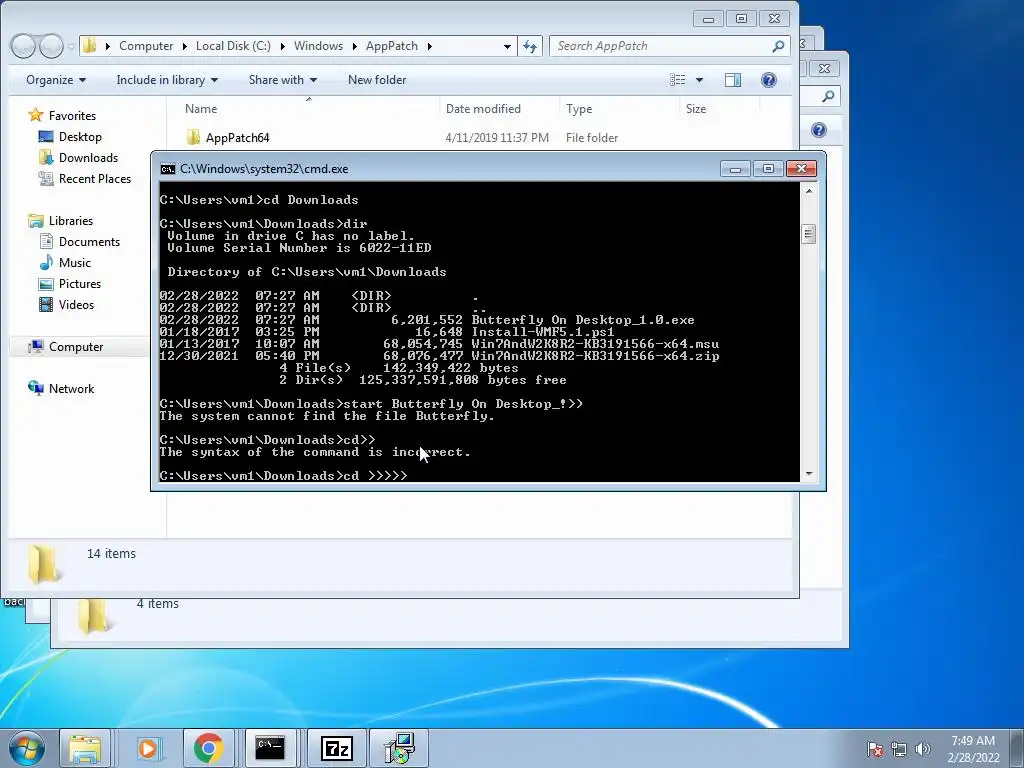Open the Include in library menu
Screen dimensions: 1024x768
pos(167,80)
